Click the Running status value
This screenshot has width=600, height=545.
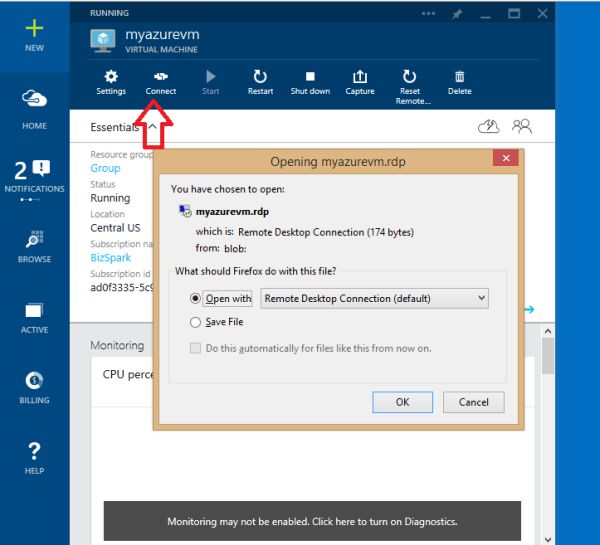tap(110, 198)
